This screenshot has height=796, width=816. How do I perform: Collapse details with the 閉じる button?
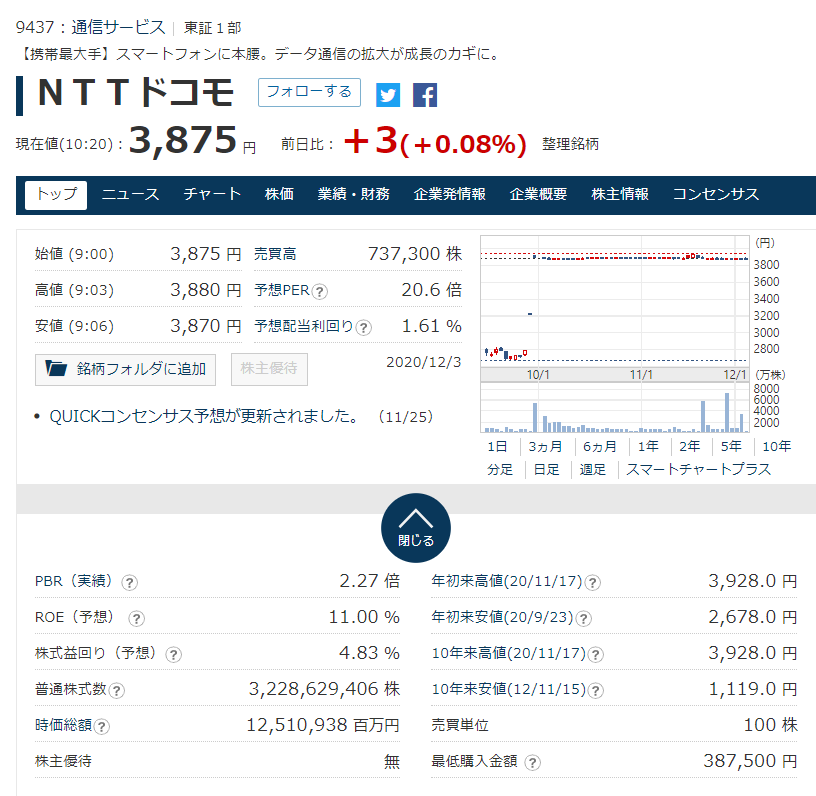[x=416, y=528]
